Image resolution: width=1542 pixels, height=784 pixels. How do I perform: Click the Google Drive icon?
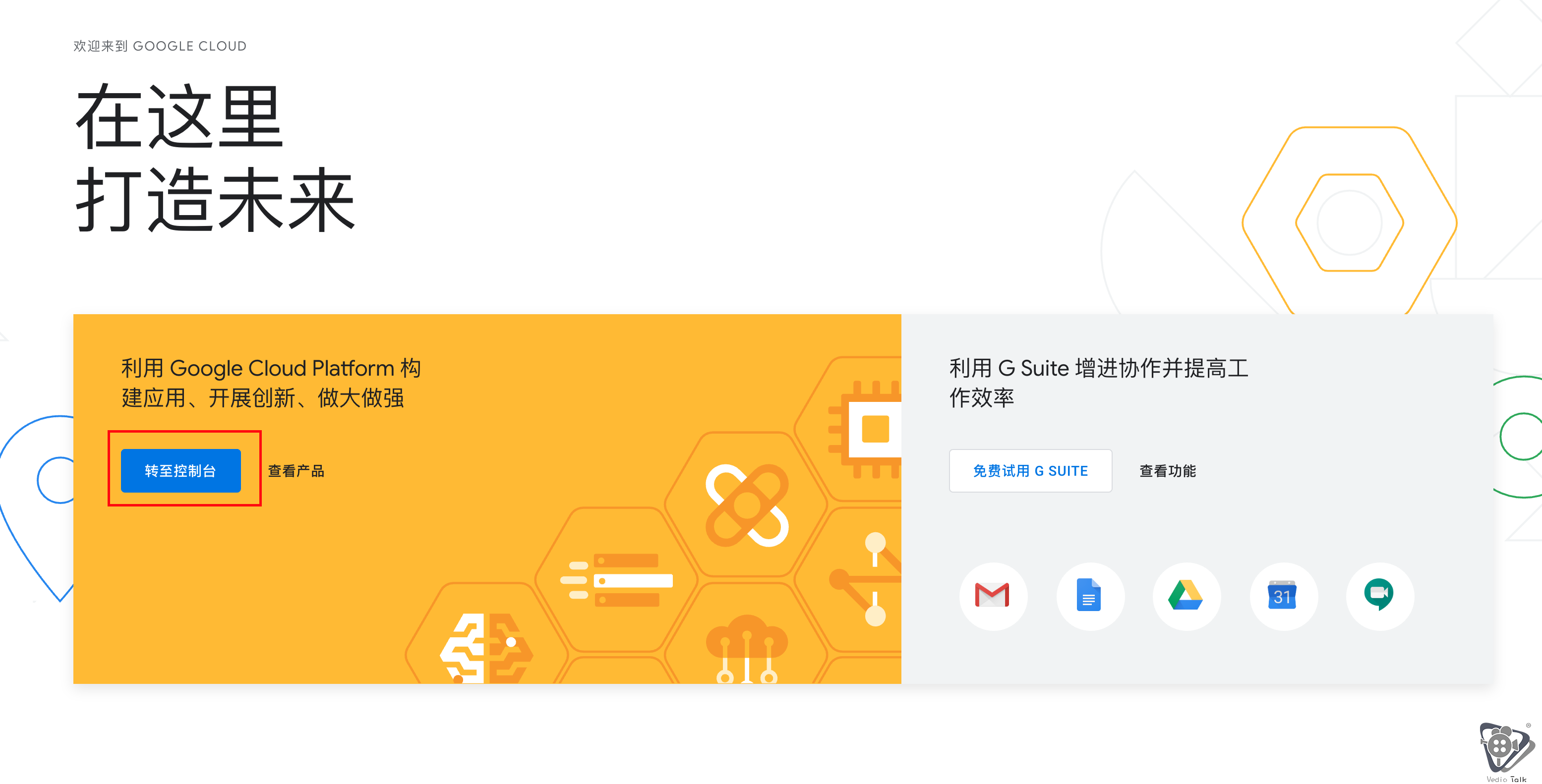pos(1186,596)
